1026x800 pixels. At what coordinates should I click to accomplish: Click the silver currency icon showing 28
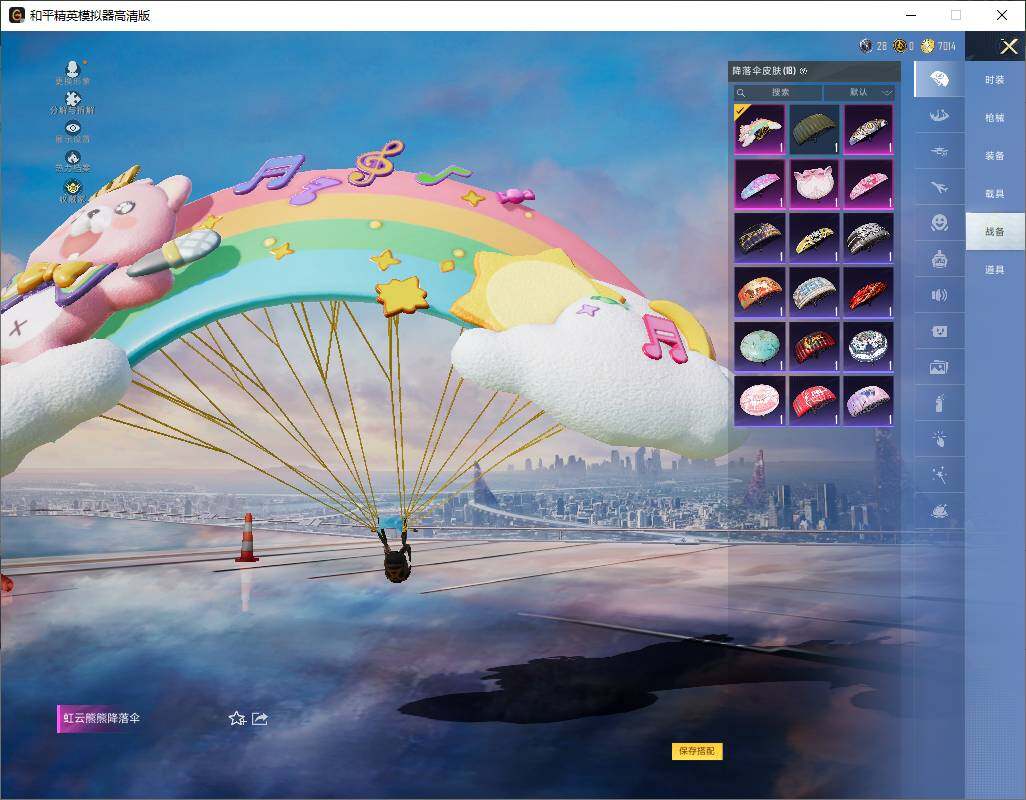click(866, 45)
